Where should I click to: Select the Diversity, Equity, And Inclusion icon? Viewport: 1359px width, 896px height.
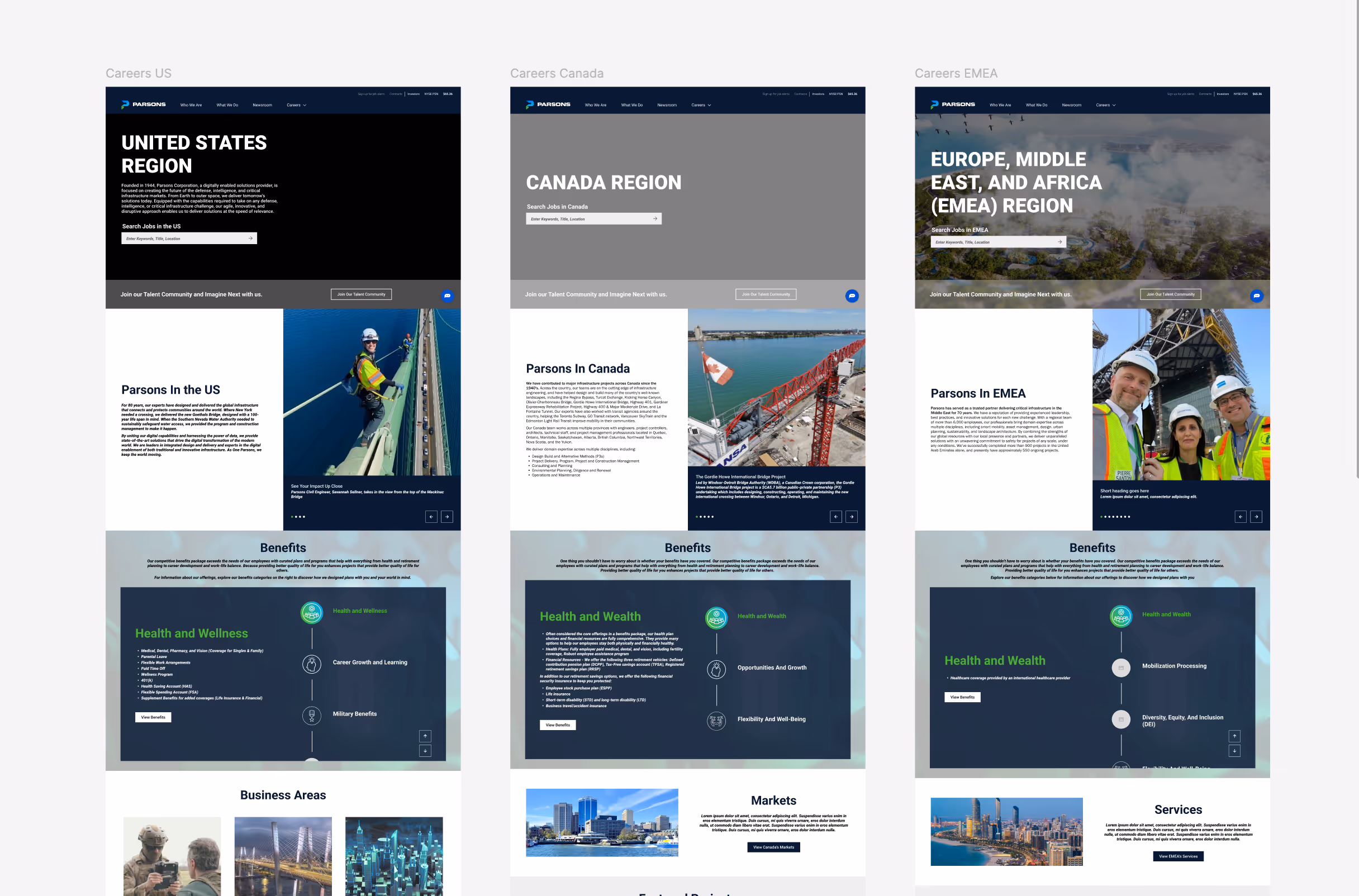tap(1122, 719)
